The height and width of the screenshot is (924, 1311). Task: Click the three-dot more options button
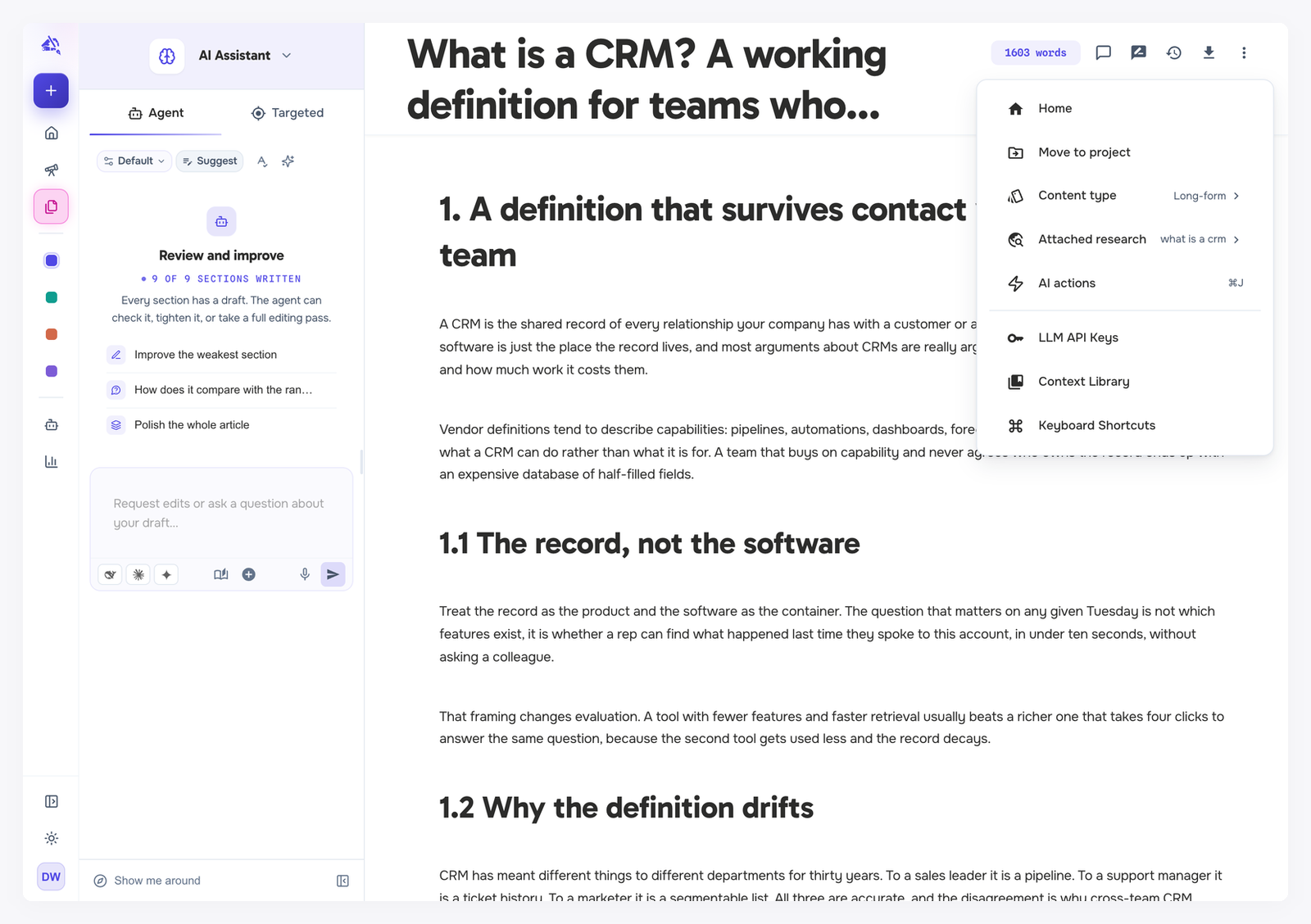[1244, 52]
